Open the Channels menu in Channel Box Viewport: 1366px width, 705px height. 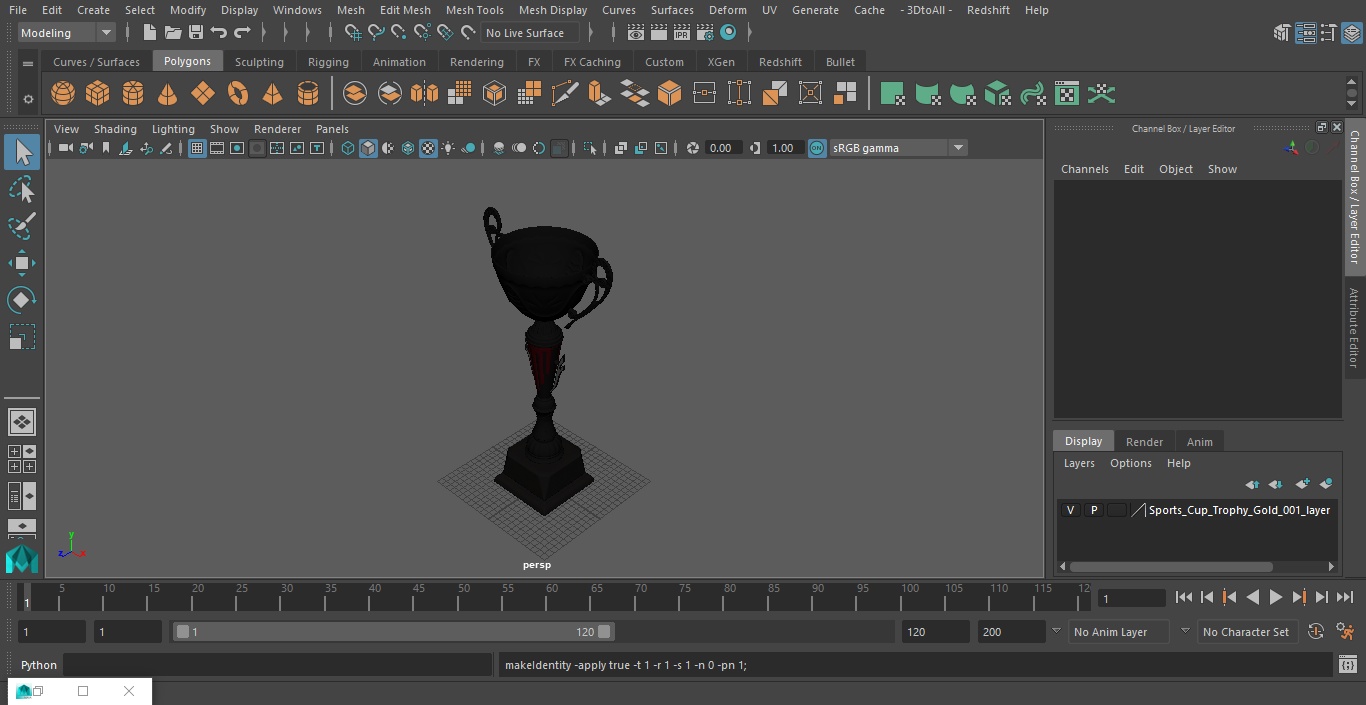point(1085,169)
